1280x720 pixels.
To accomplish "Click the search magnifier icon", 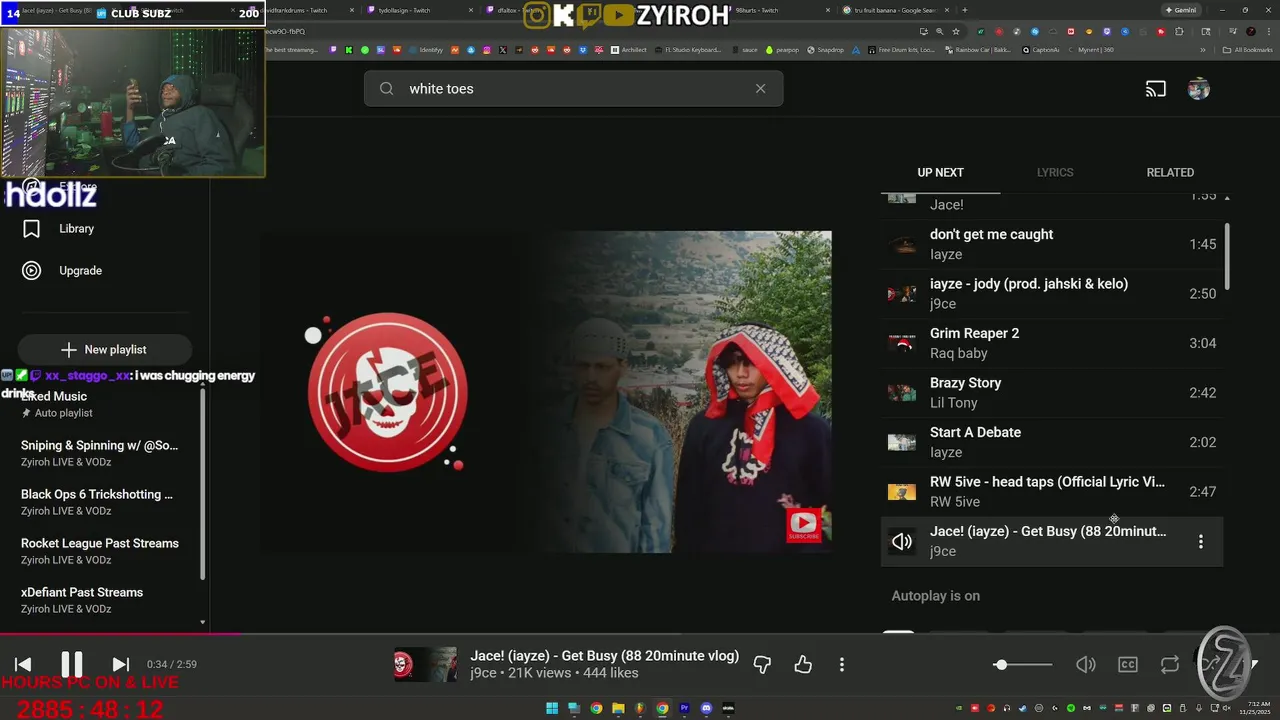I will [386, 88].
